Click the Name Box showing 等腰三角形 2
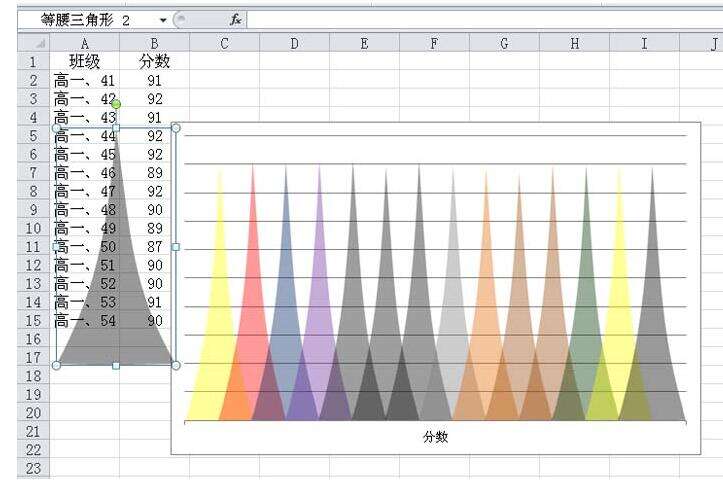 (93, 20)
